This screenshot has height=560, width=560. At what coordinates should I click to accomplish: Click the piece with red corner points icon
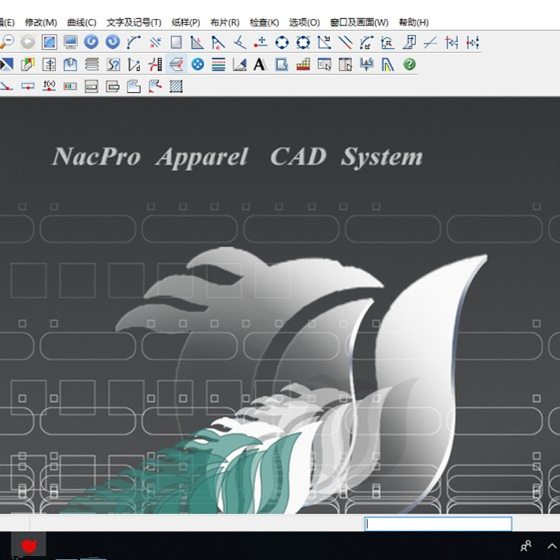155,86
